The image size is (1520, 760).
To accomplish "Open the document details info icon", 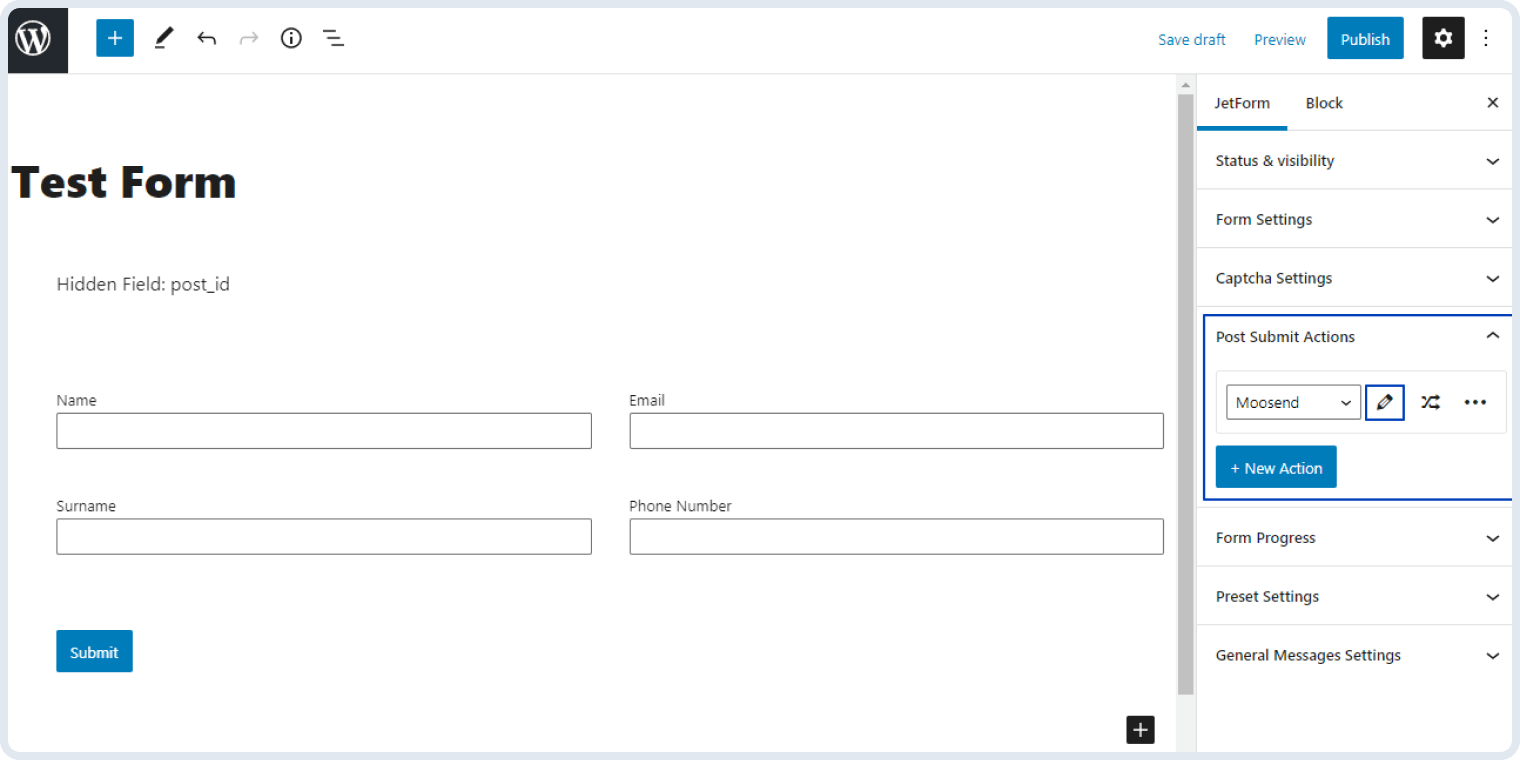I will tap(291, 37).
